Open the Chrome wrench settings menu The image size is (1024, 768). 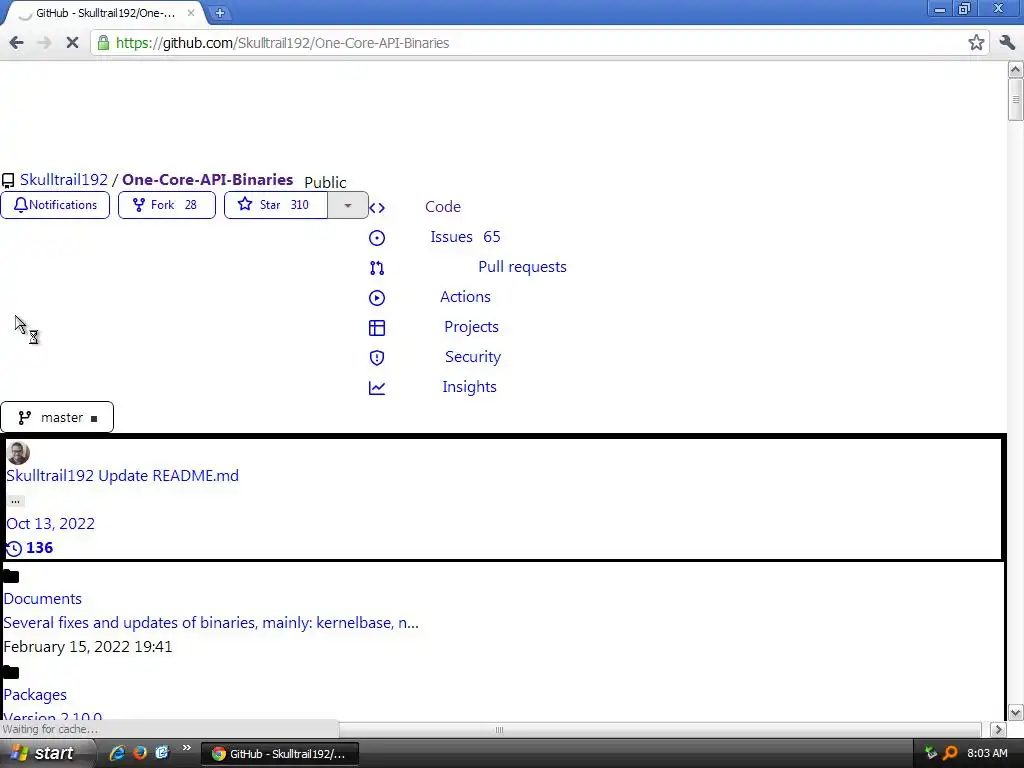tap(1007, 43)
